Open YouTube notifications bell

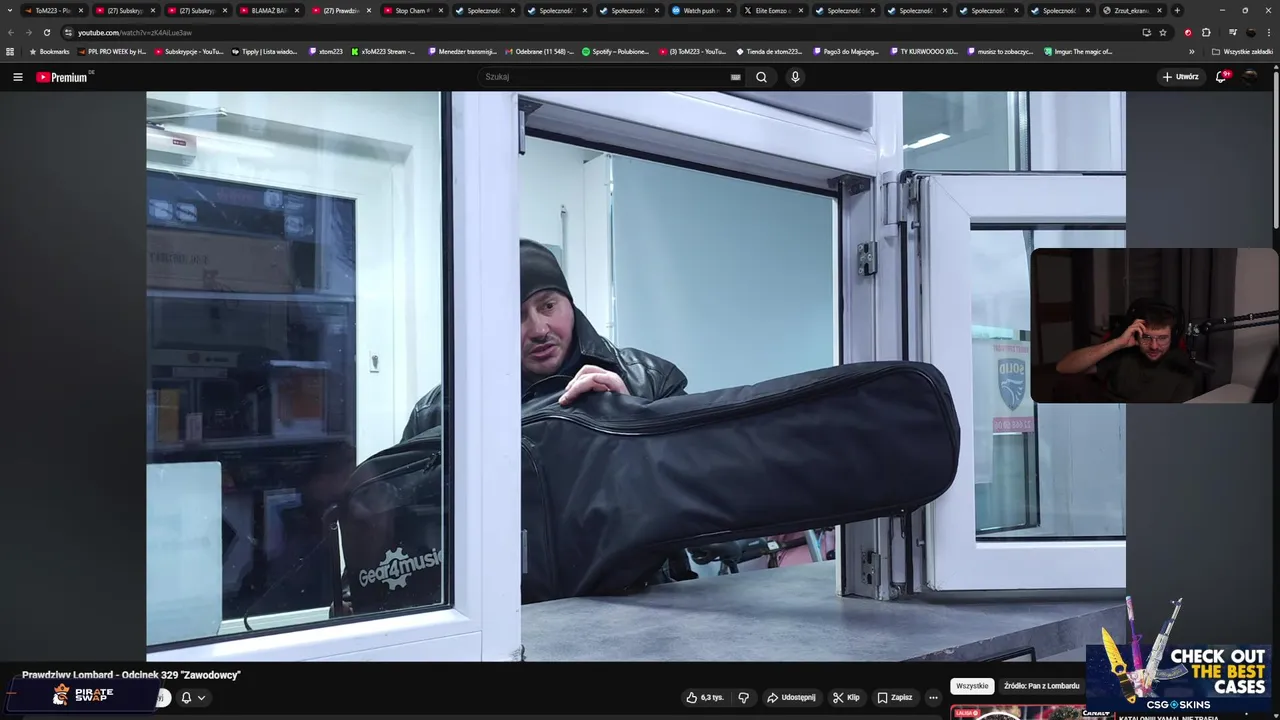click(1222, 77)
